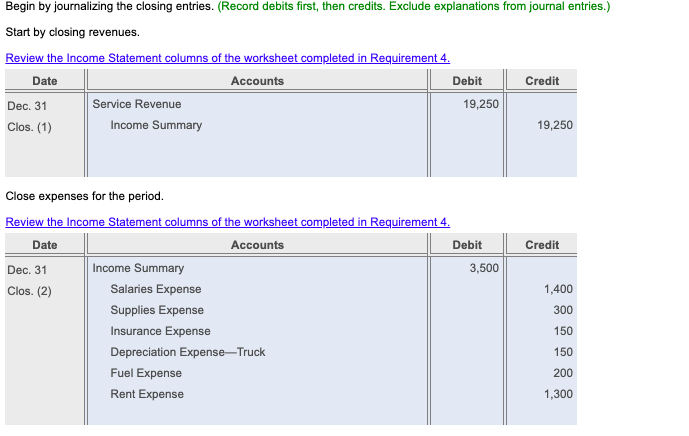Click the Clos. (1) date label
The width and height of the screenshot is (689, 436).
click(29, 127)
